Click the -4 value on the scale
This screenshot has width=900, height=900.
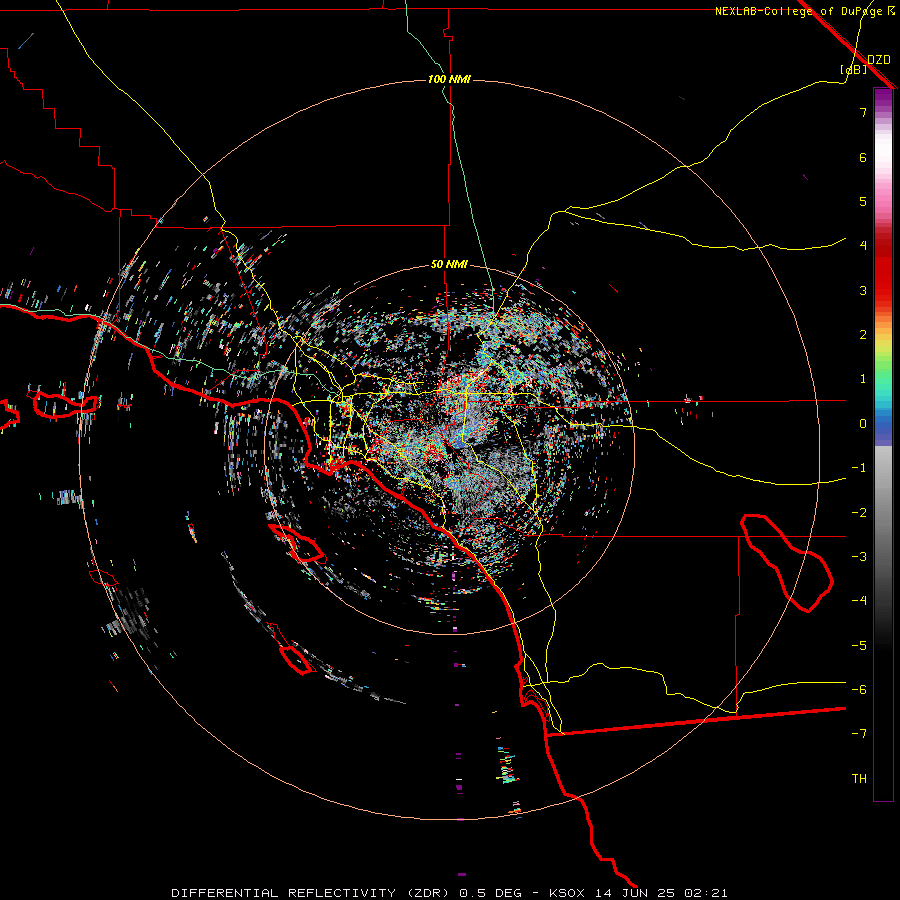(859, 601)
